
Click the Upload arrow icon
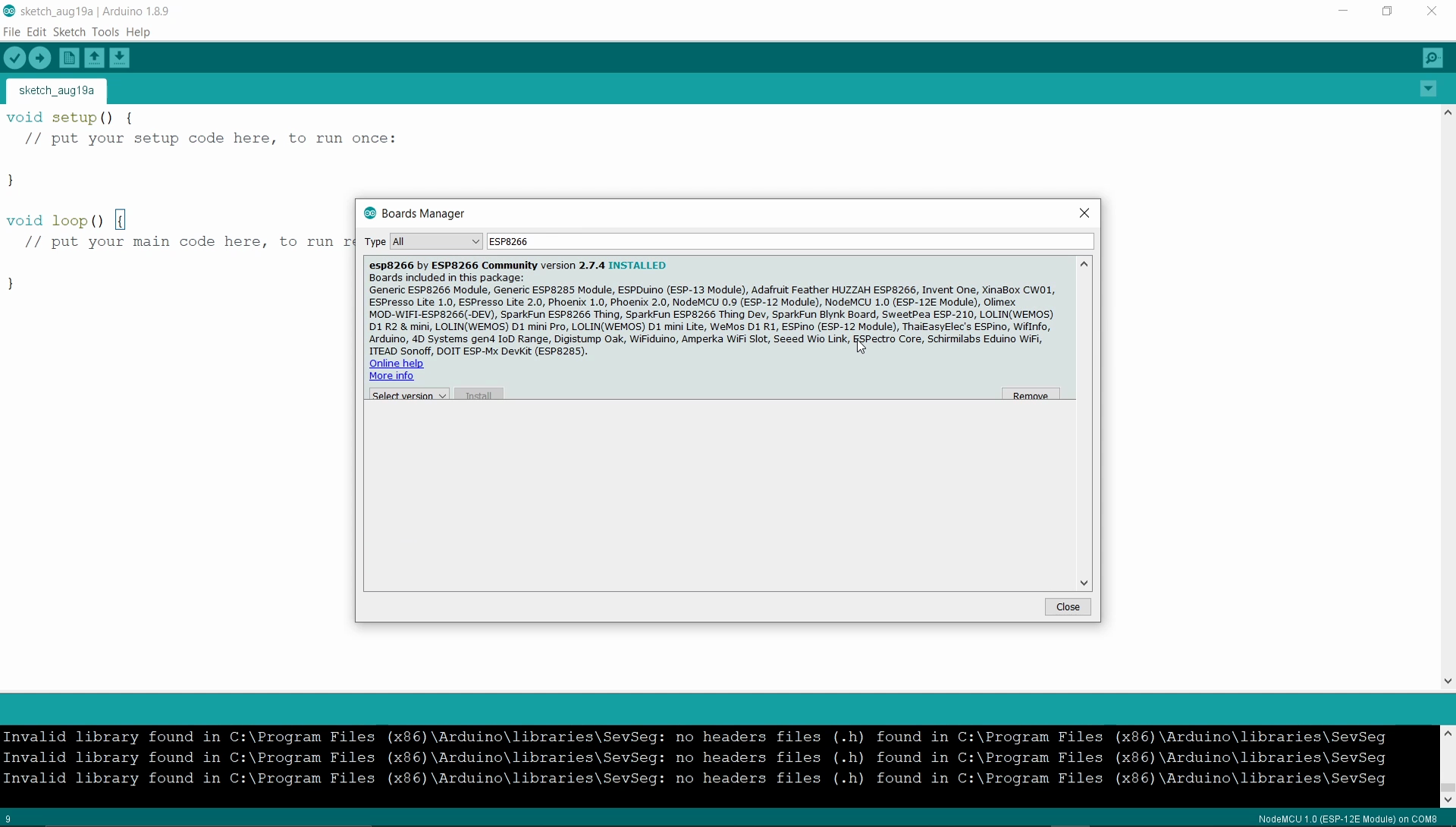[40, 58]
